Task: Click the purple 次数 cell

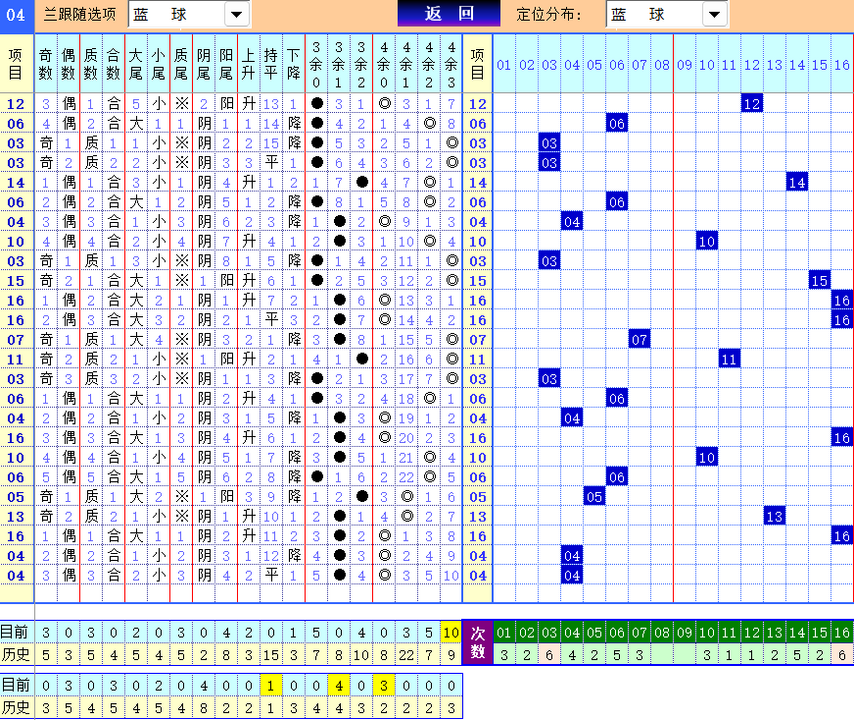Action: click(478, 643)
